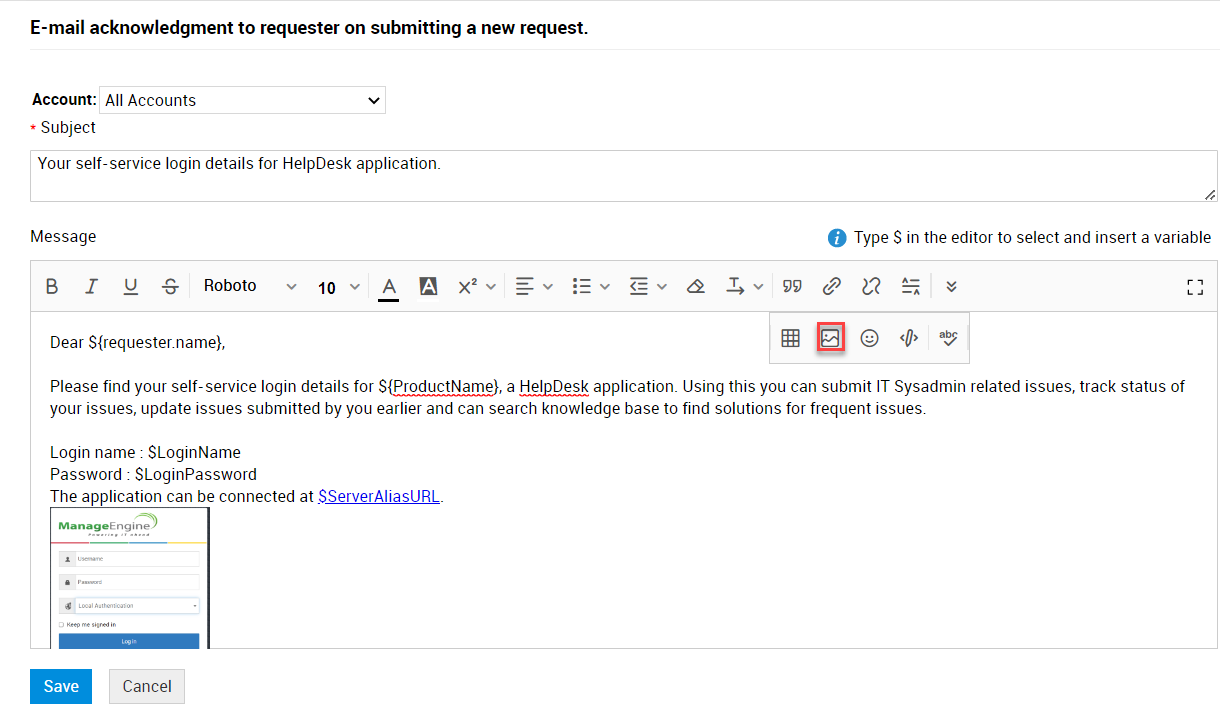This screenshot has width=1220, height=716.
Task: Click the 'Type $ in the editor' hint
Action: (1032, 238)
